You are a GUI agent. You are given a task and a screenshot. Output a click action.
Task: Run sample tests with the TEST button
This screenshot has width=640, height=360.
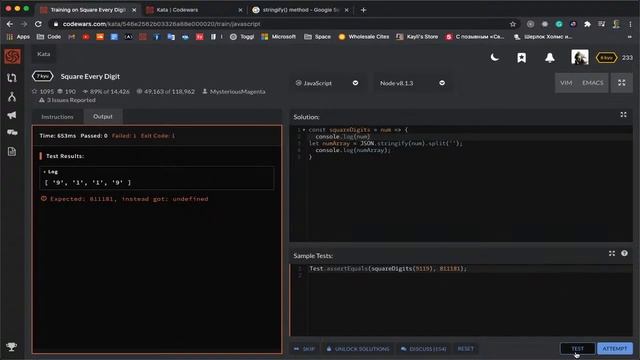pos(578,349)
